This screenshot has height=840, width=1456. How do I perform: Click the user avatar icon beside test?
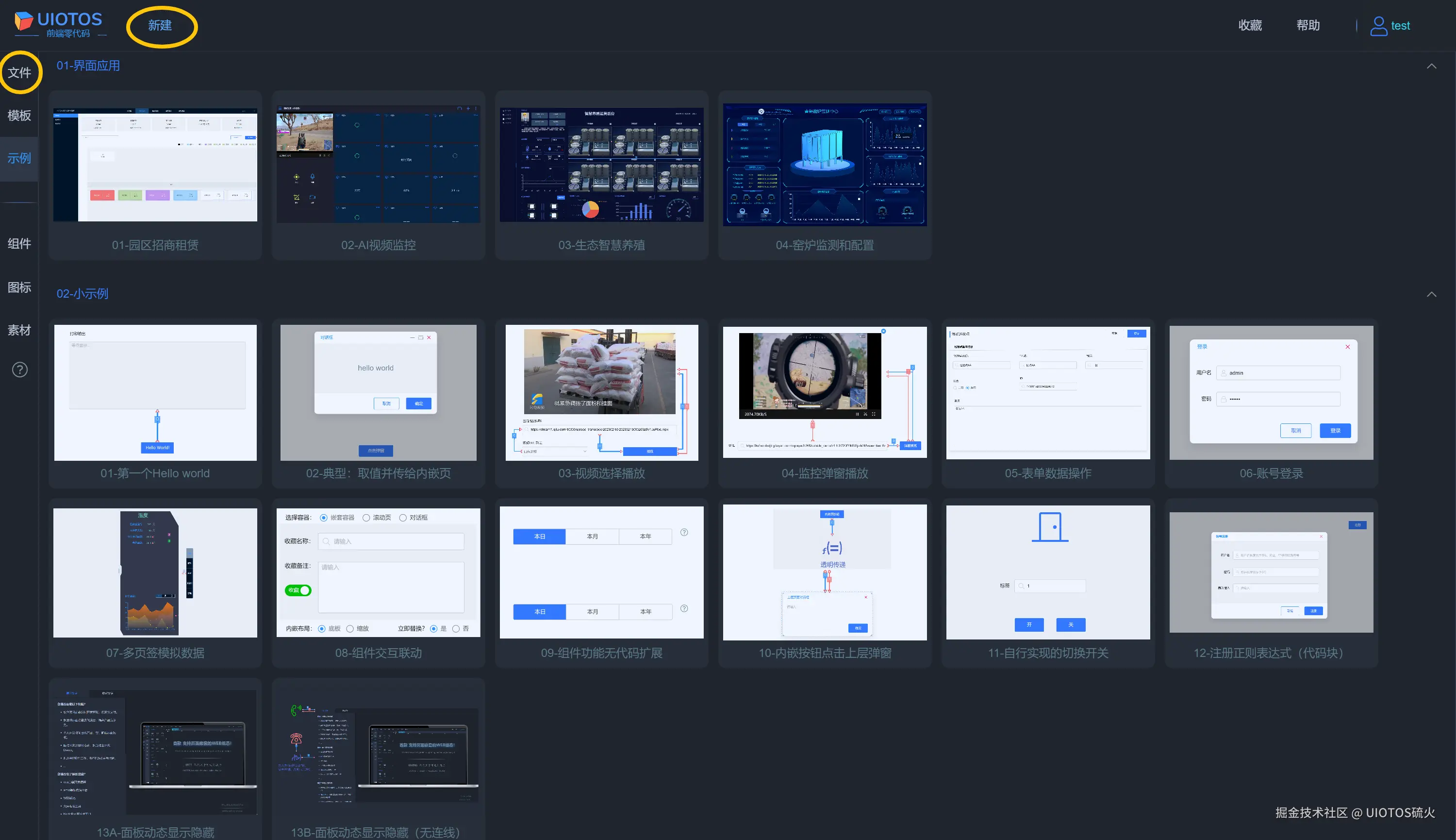click(1378, 26)
